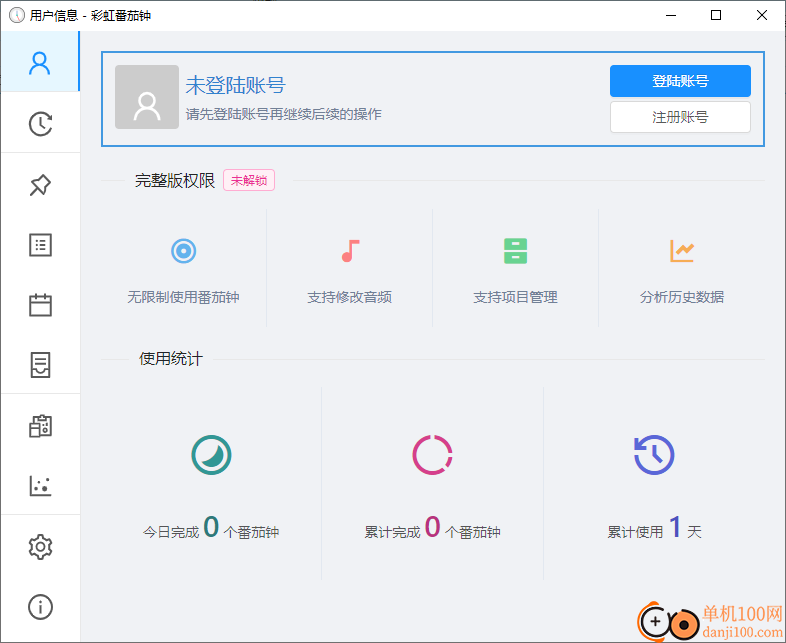Viewport: 786px width, 643px height.
Task: Open the about info icon
Action: coord(40,607)
